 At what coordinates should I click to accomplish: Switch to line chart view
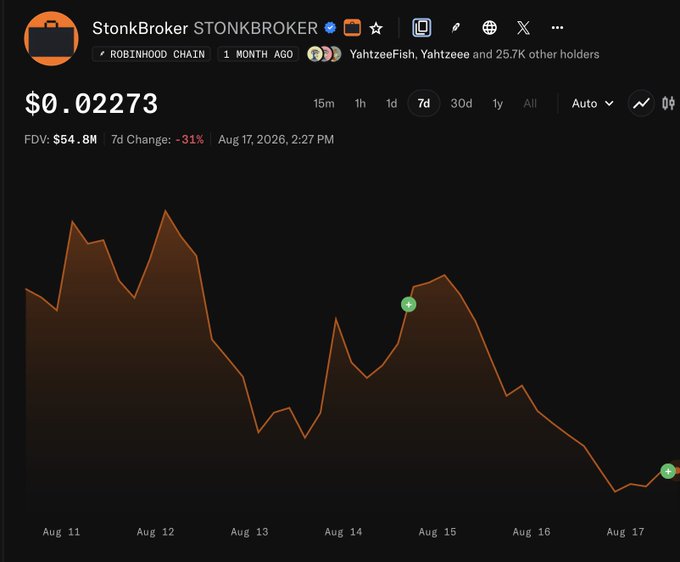click(641, 104)
